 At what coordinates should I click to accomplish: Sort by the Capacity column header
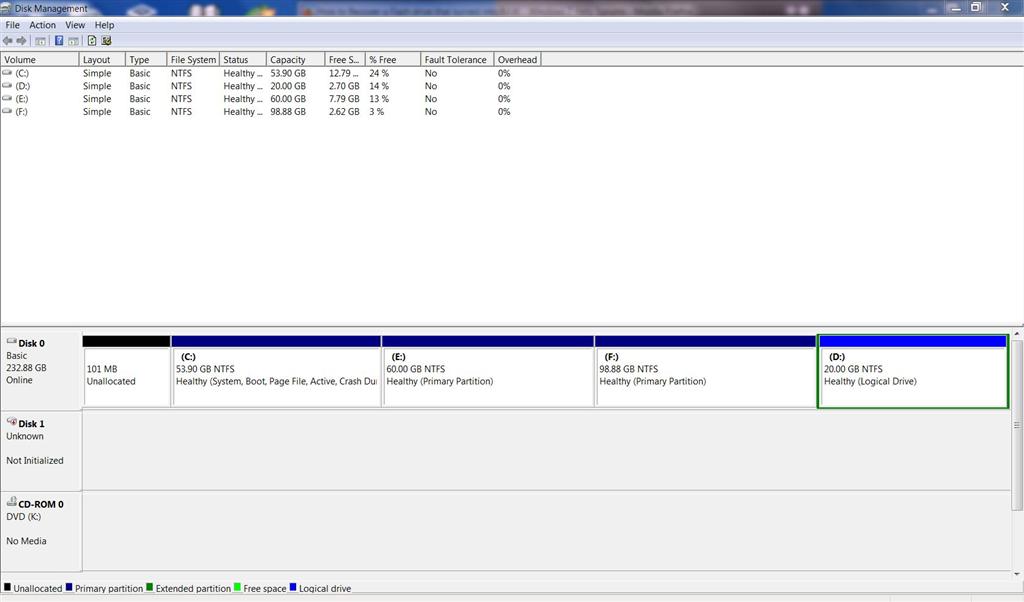click(x=295, y=59)
